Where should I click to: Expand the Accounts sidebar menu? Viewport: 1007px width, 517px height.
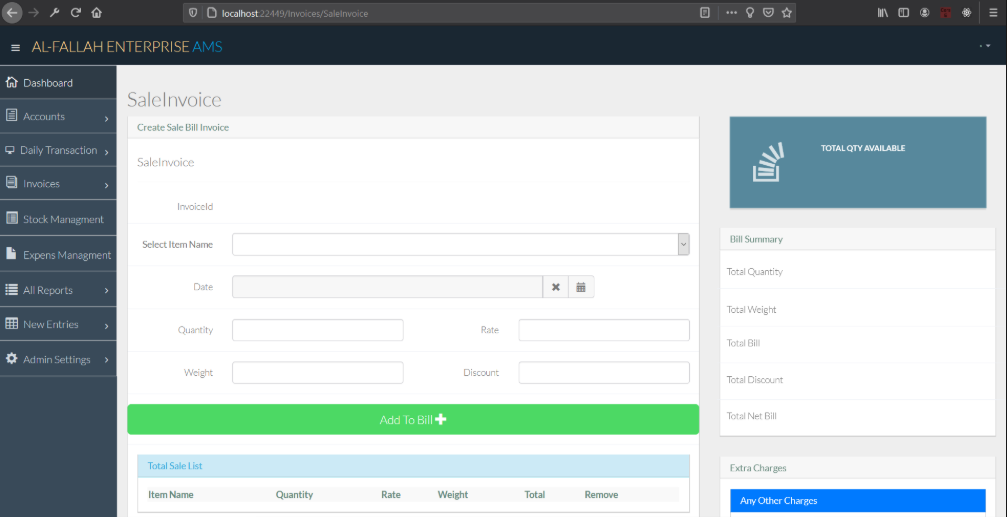[58, 117]
